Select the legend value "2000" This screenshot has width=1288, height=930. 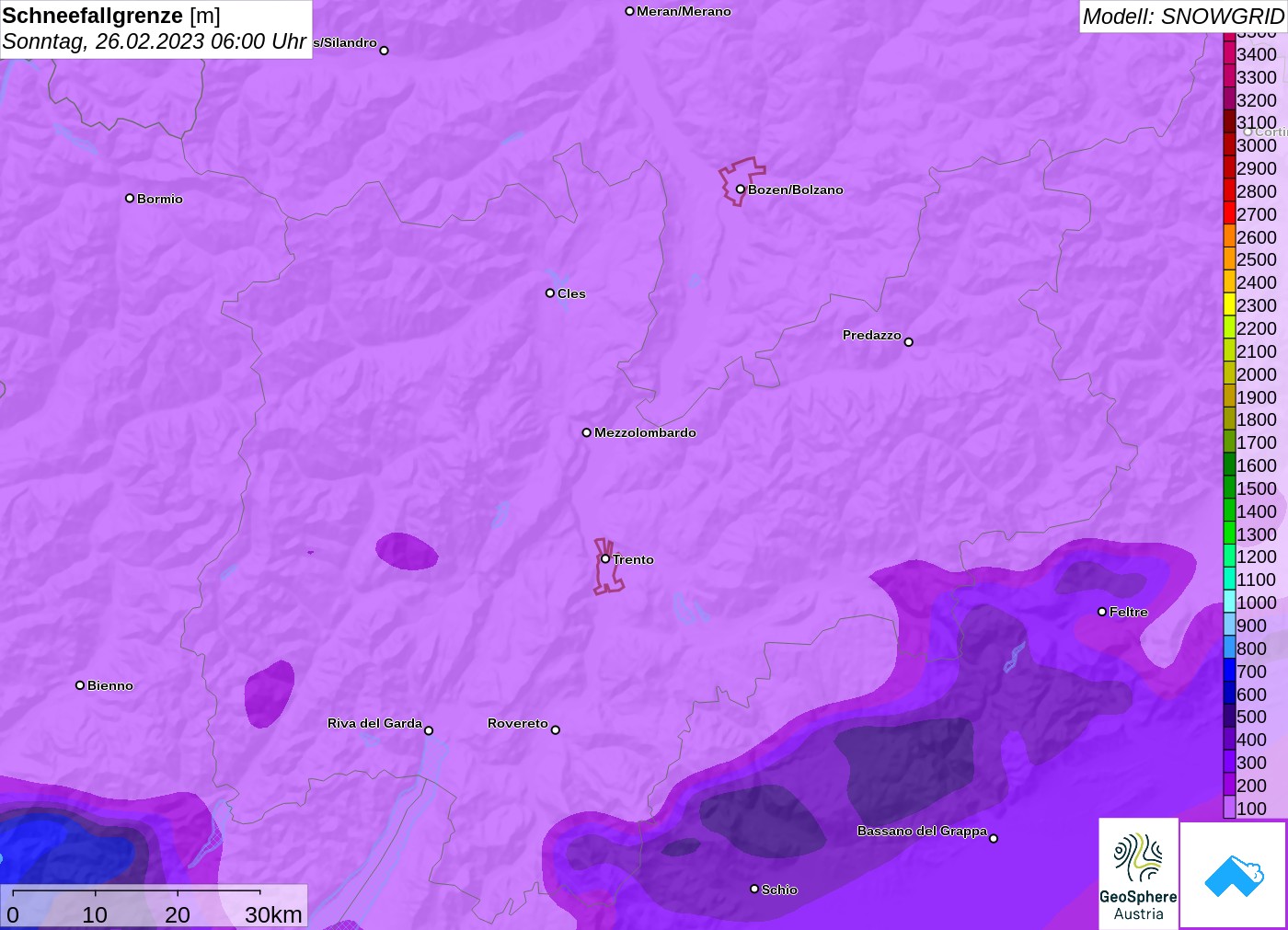pyautogui.click(x=1257, y=374)
